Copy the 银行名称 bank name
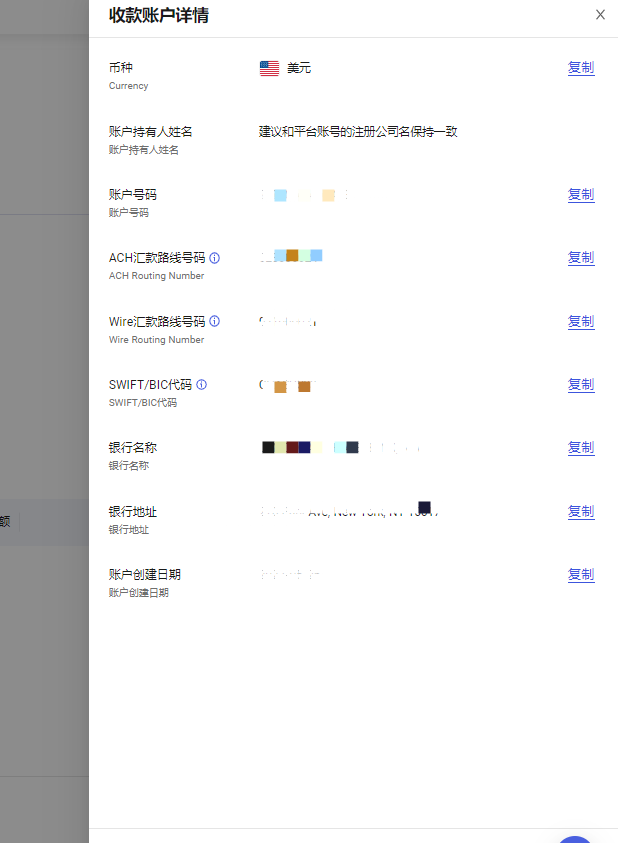 click(x=580, y=448)
